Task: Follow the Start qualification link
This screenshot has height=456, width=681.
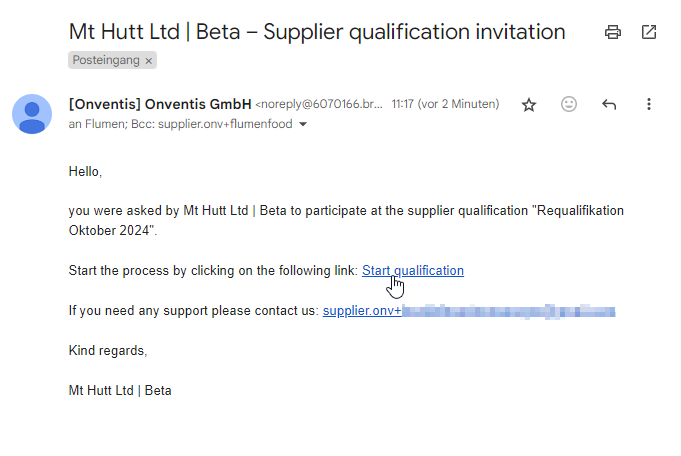Action: coord(412,270)
